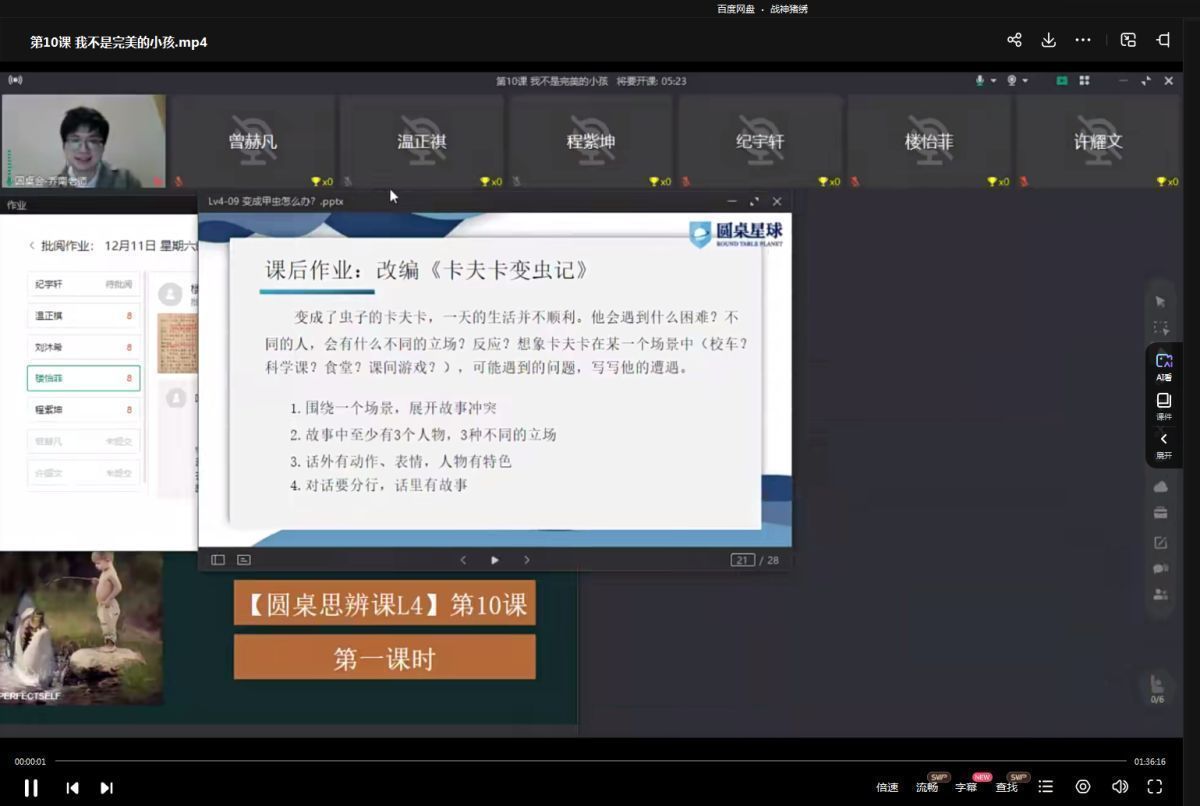Select the highlighted 楼怡菲 homework row
The width and height of the screenshot is (1200, 806).
coord(84,378)
